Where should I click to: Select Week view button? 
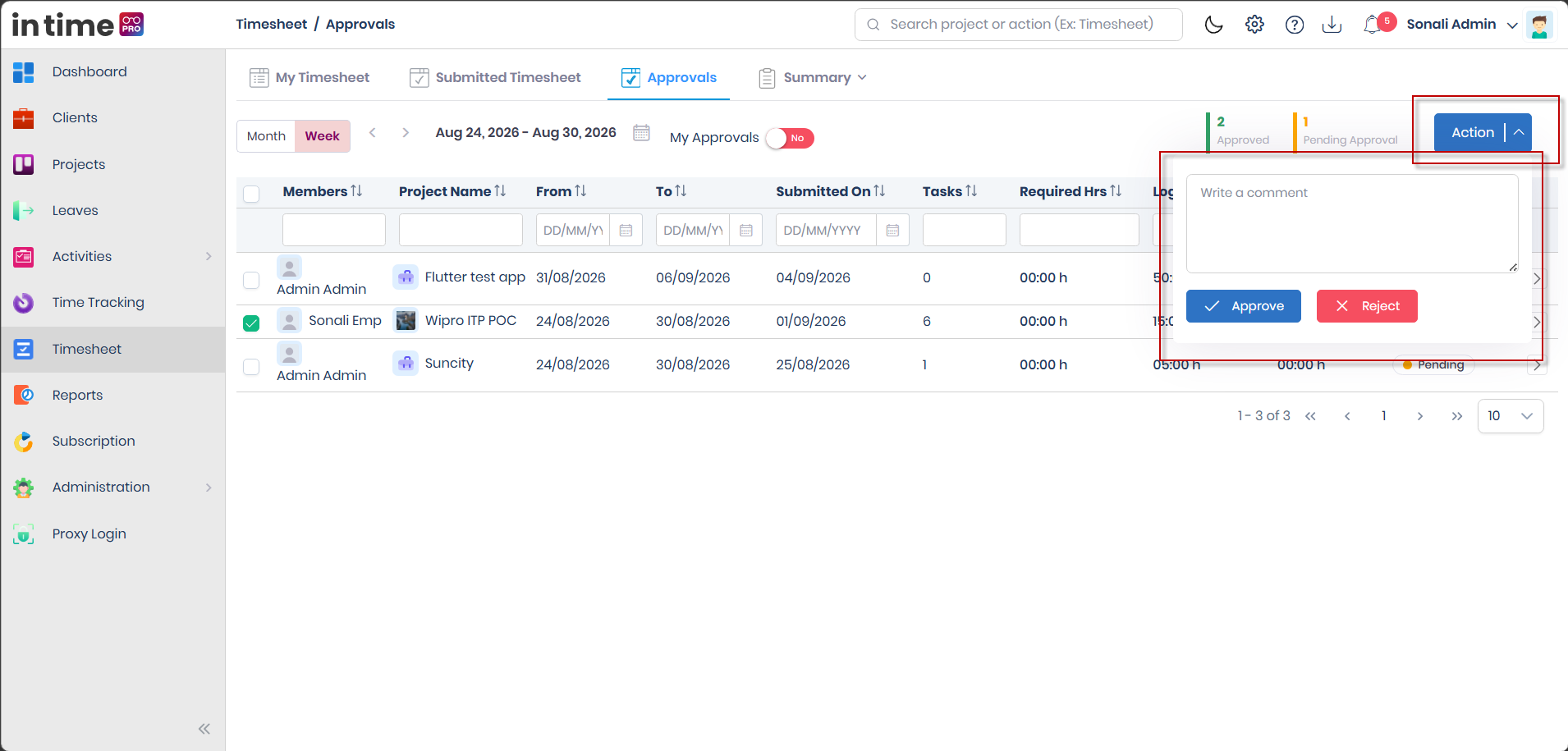click(322, 136)
